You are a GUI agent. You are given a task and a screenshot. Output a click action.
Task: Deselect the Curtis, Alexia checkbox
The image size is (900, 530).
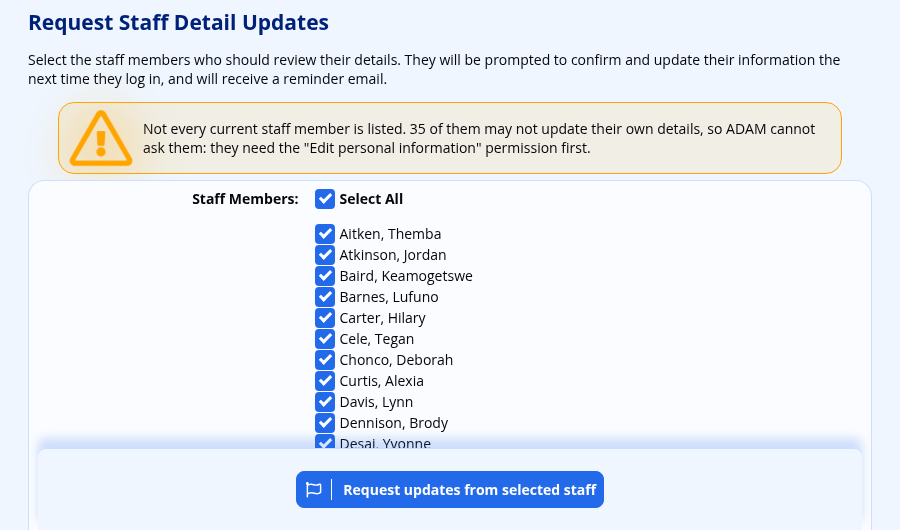coord(325,381)
